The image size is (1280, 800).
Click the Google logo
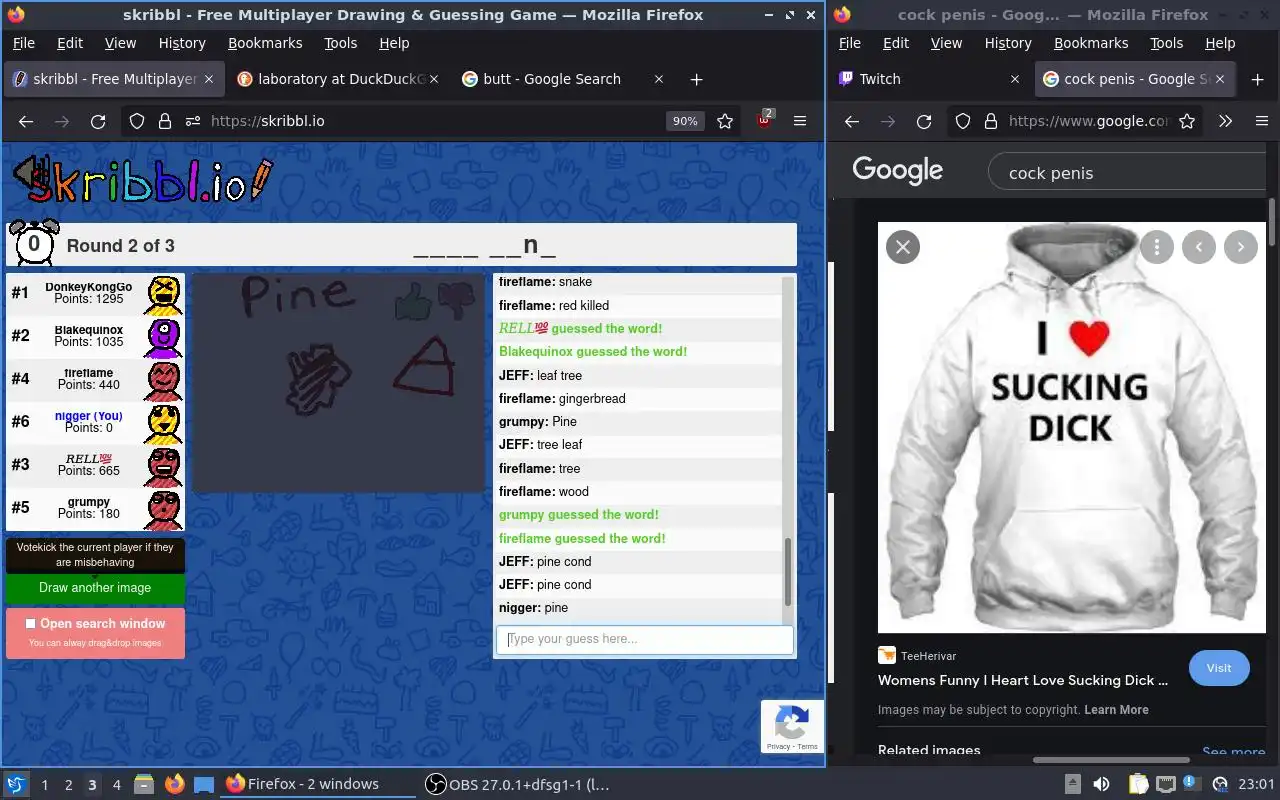click(897, 171)
